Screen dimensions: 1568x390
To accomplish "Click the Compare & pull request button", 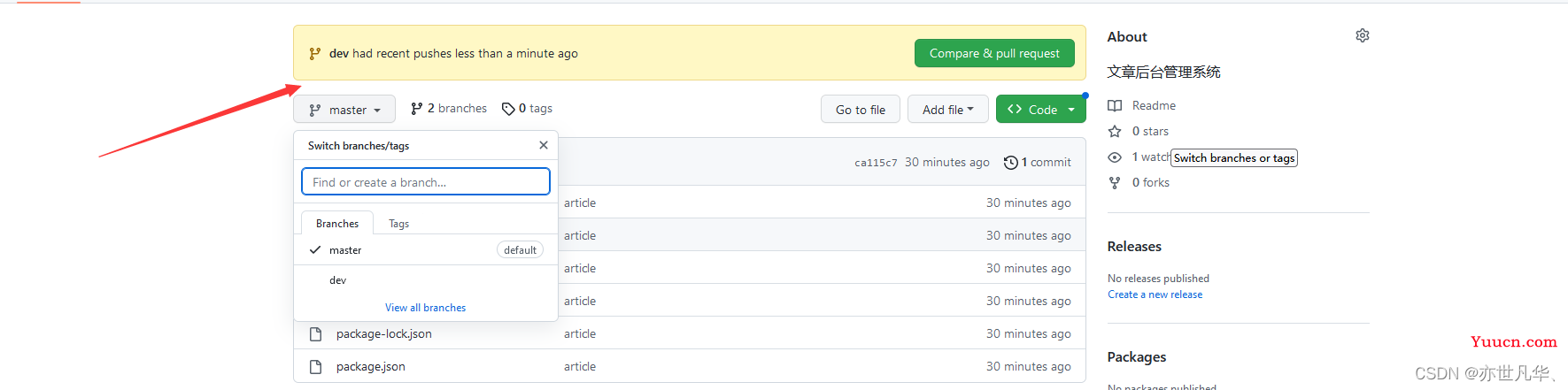I will click(x=994, y=53).
